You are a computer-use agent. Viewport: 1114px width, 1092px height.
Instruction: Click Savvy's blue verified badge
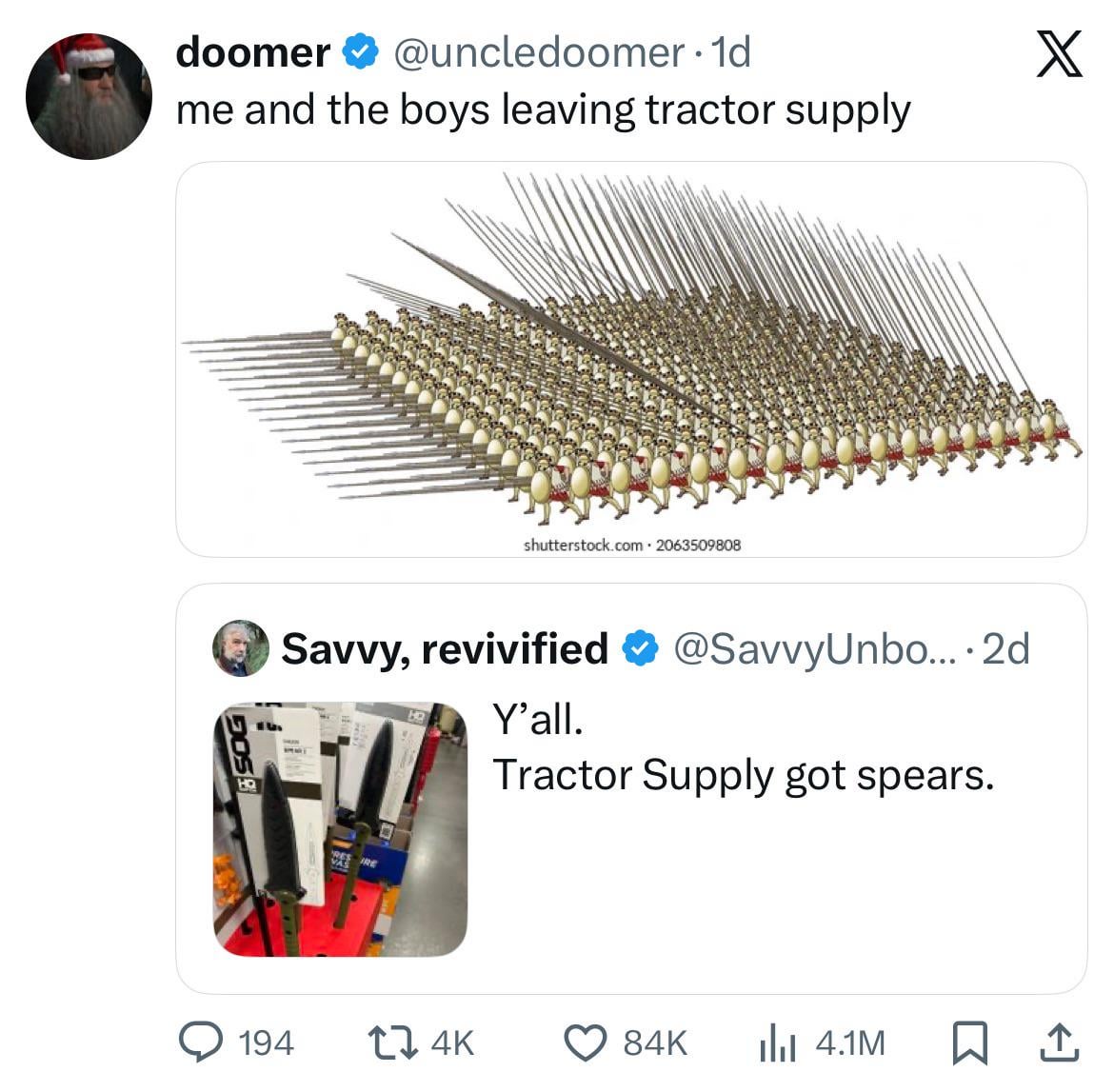pos(640,648)
